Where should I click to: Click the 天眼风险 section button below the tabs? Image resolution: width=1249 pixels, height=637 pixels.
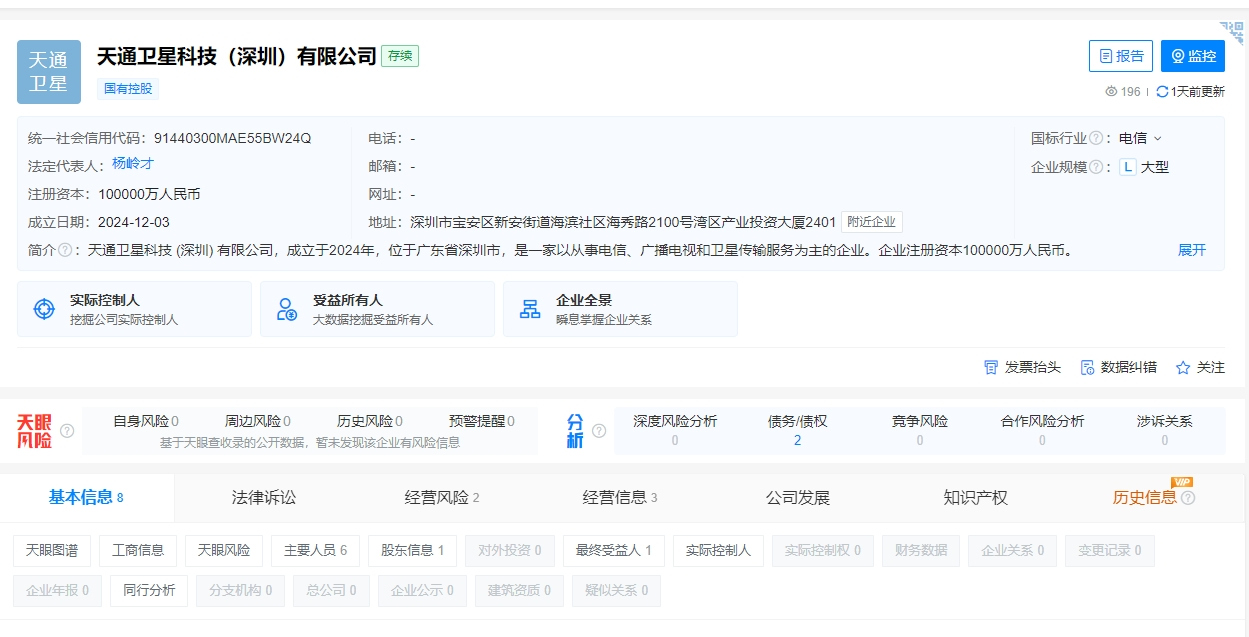click(x=224, y=551)
